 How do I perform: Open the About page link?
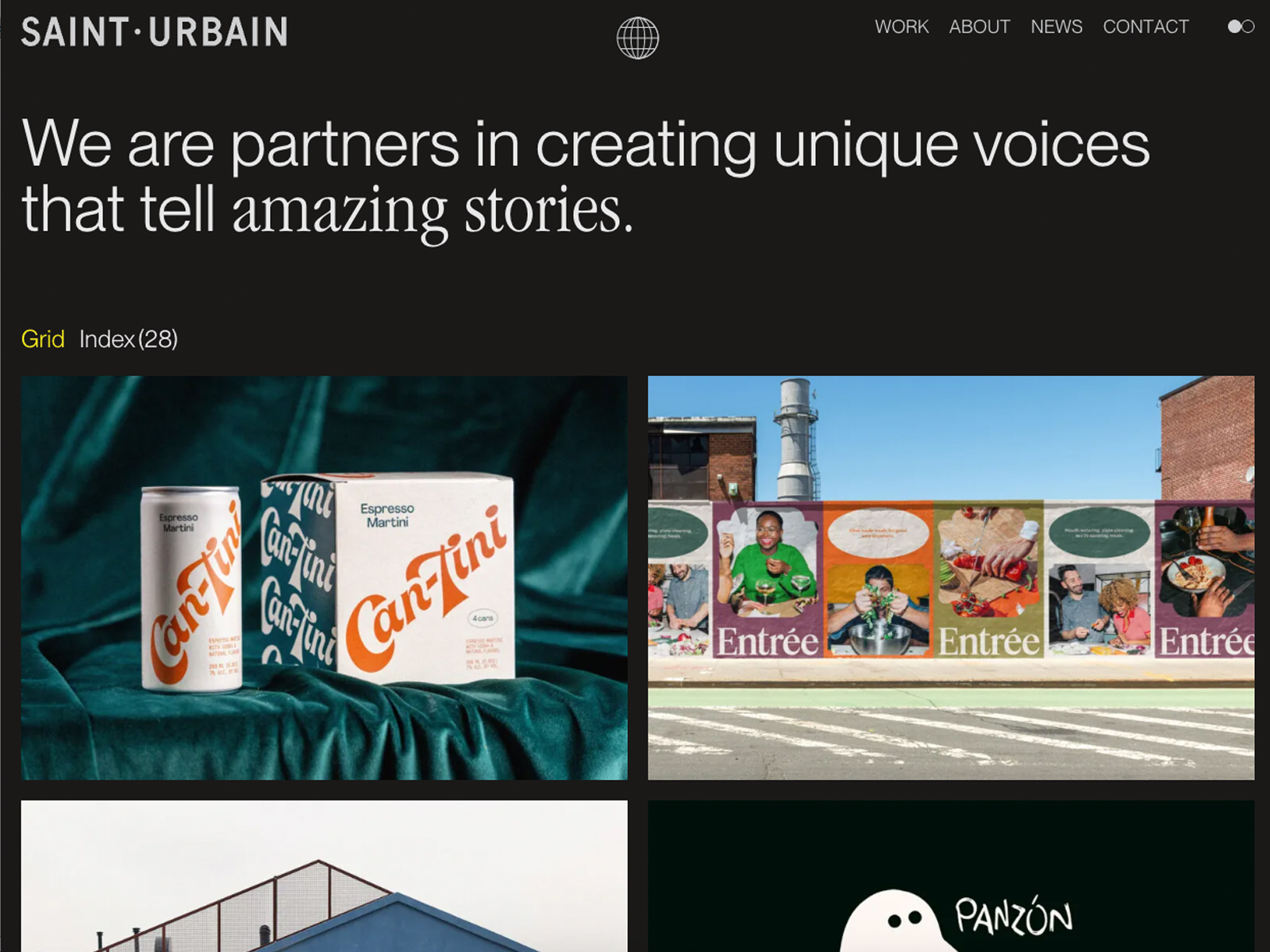click(979, 26)
